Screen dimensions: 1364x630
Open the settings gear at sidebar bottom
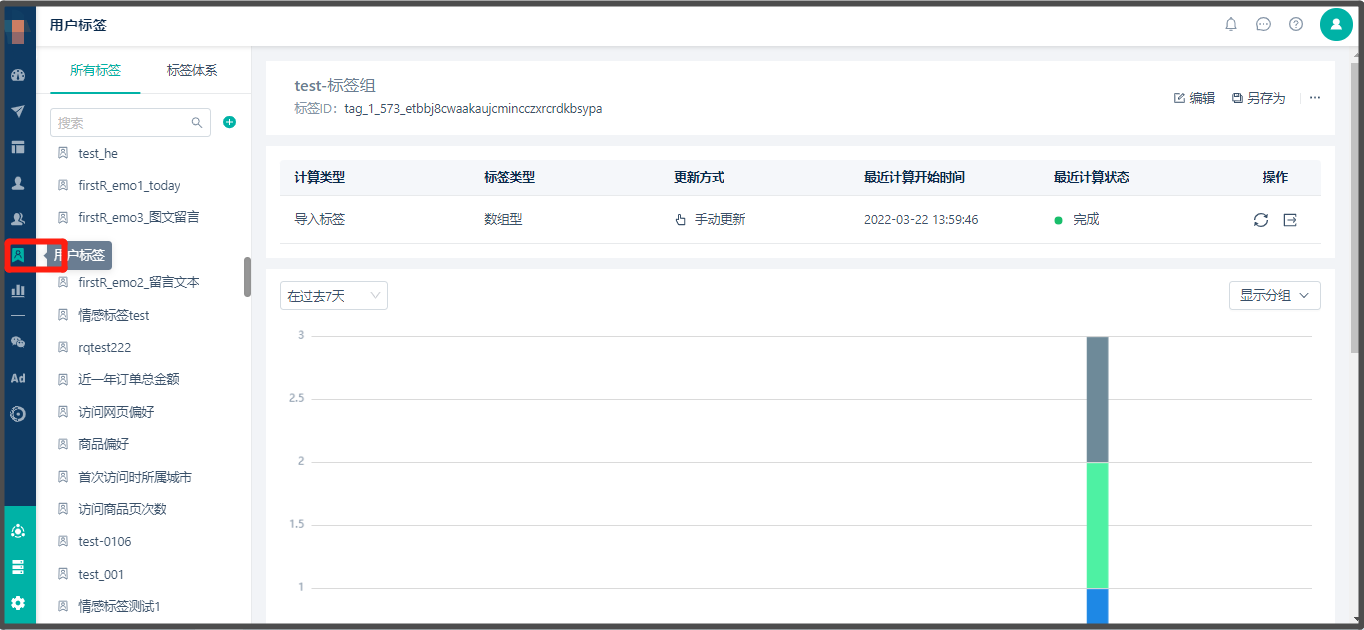18,603
